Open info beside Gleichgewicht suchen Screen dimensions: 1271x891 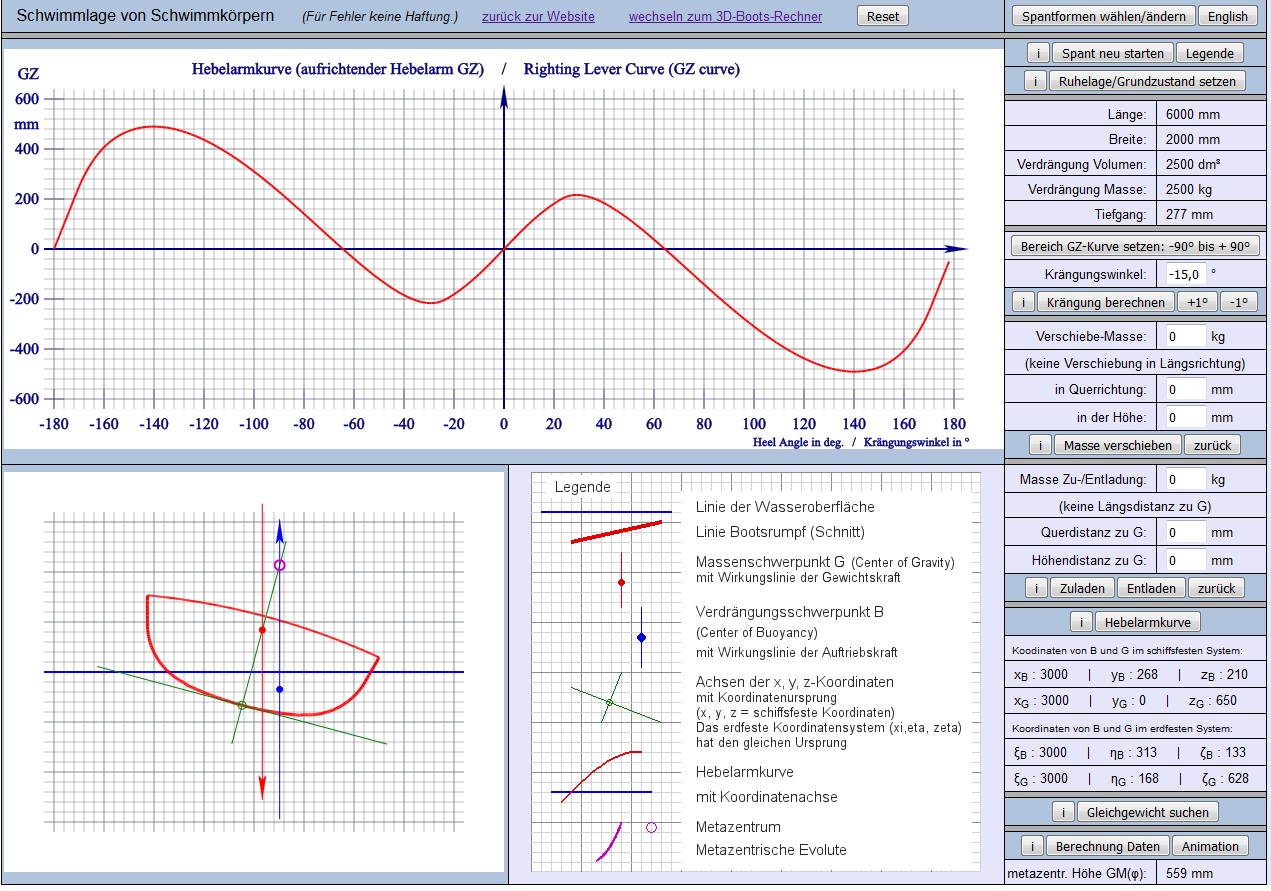[1062, 812]
